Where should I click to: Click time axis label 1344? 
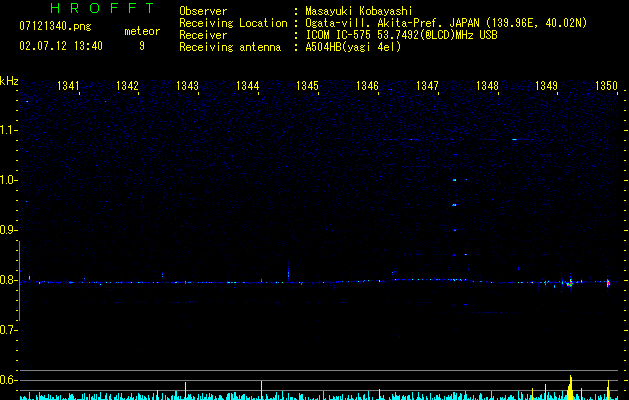(248, 85)
